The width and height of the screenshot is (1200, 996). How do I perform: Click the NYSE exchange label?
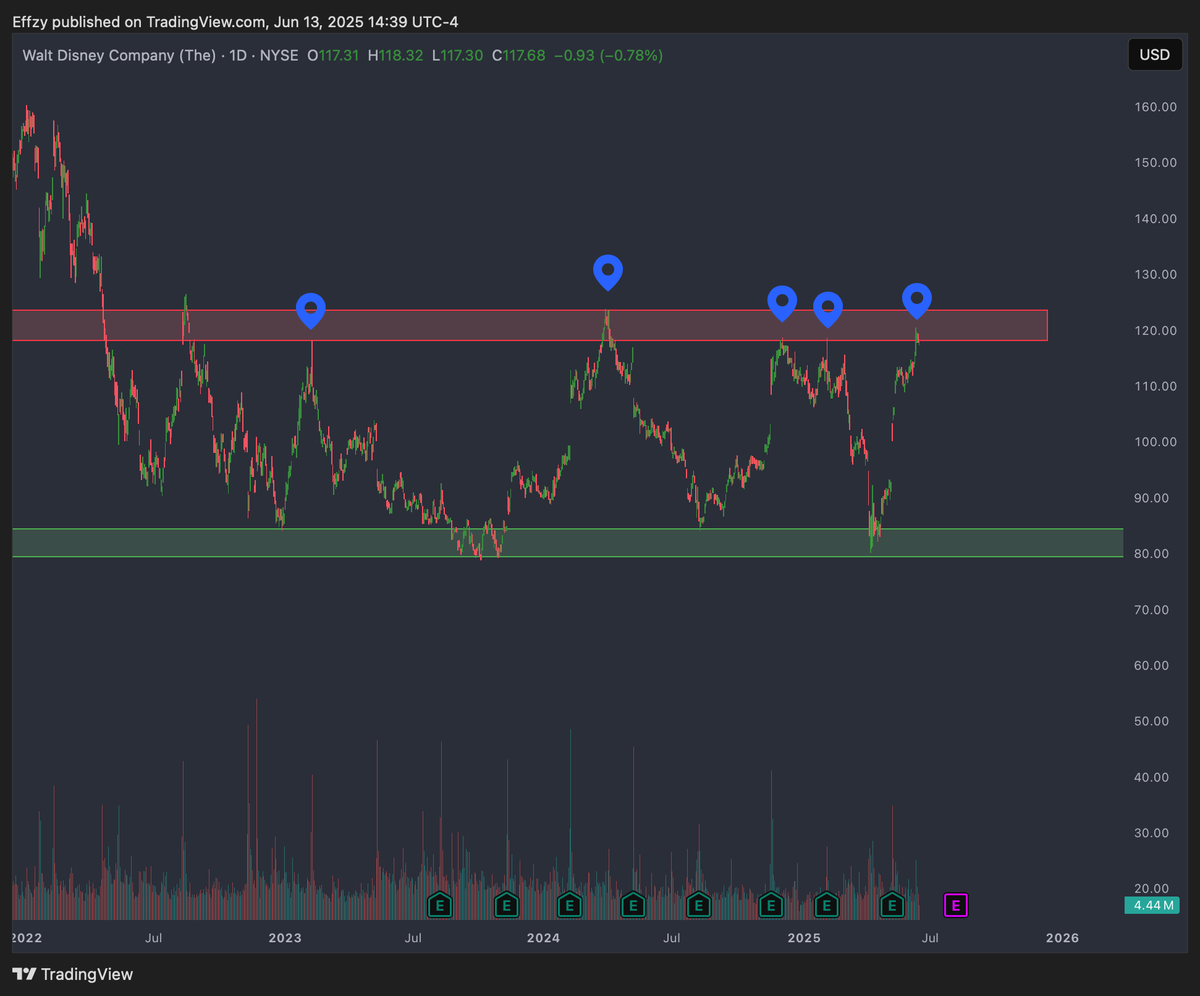[280, 55]
